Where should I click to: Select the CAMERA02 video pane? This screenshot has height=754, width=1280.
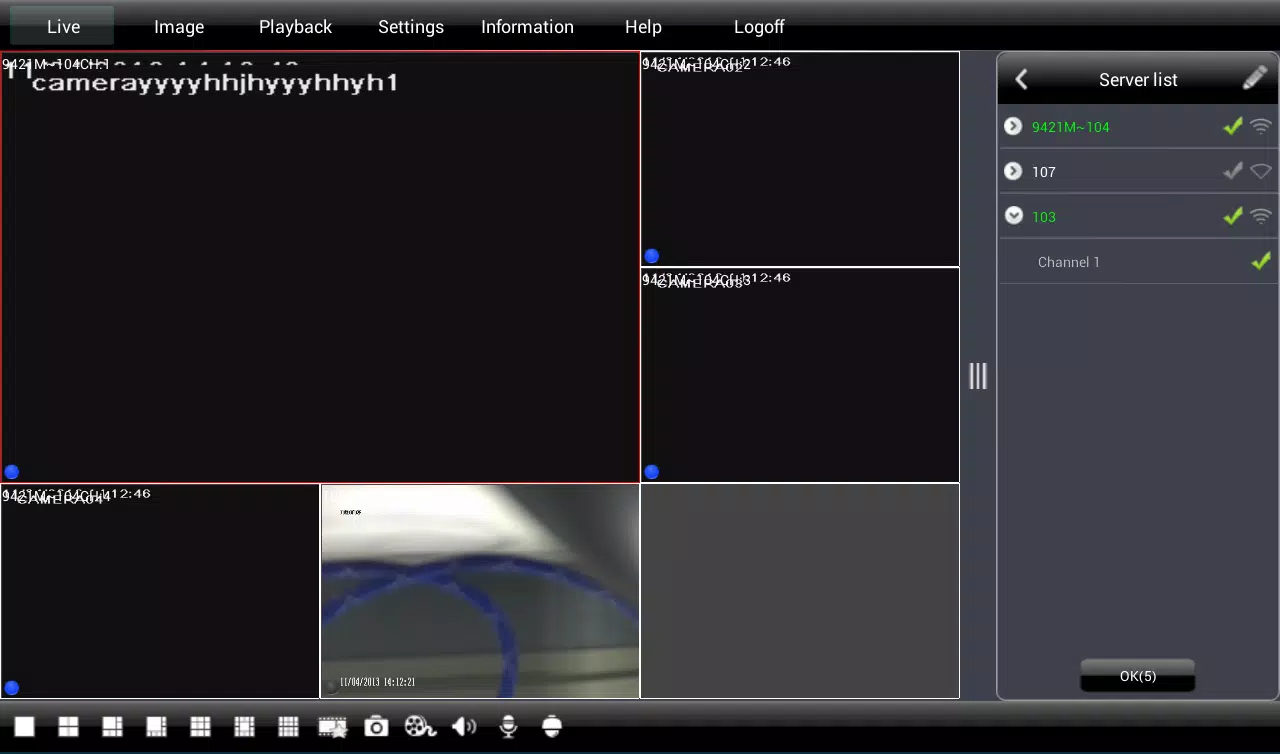tap(800, 159)
